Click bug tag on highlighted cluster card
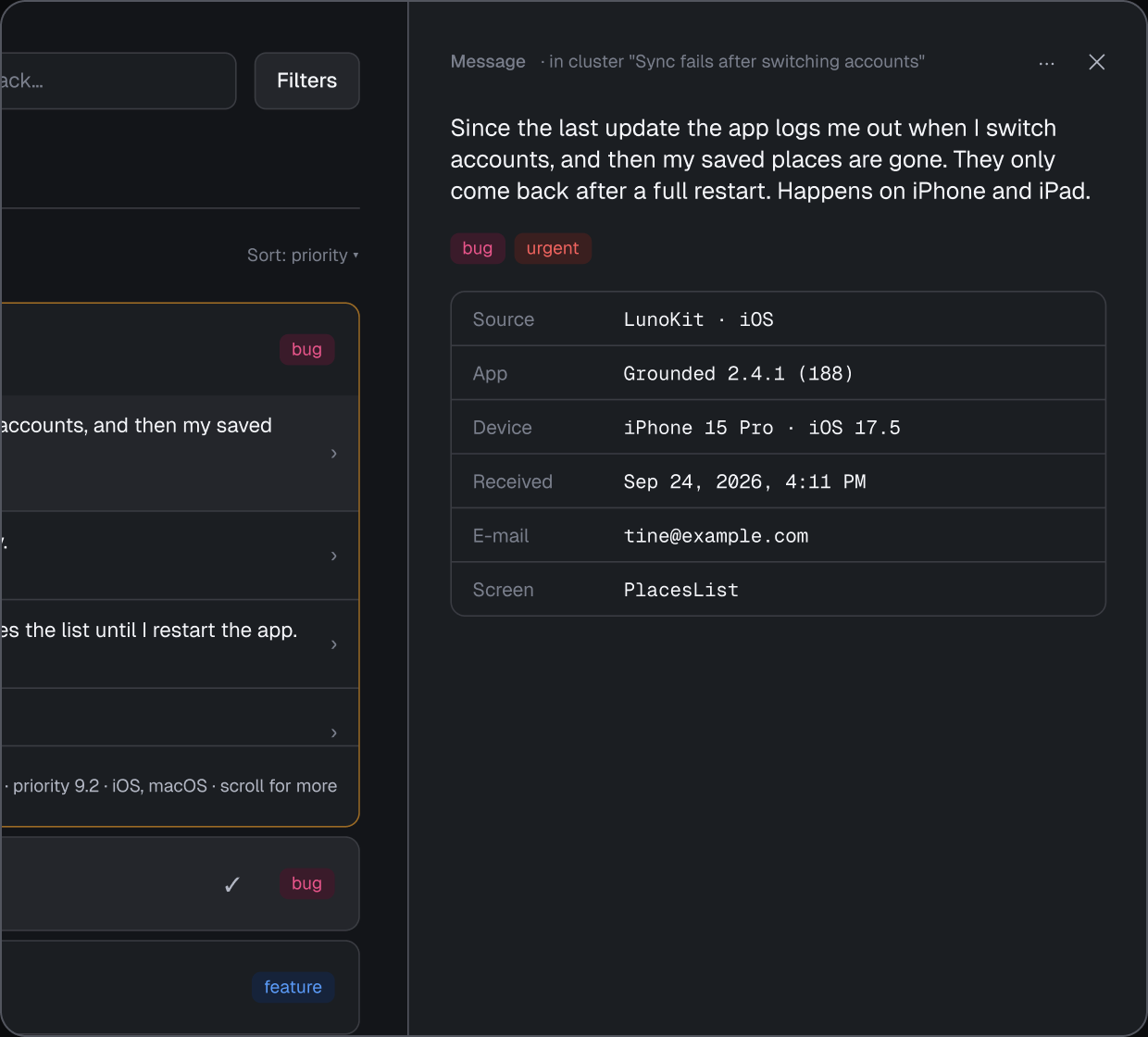 306,349
